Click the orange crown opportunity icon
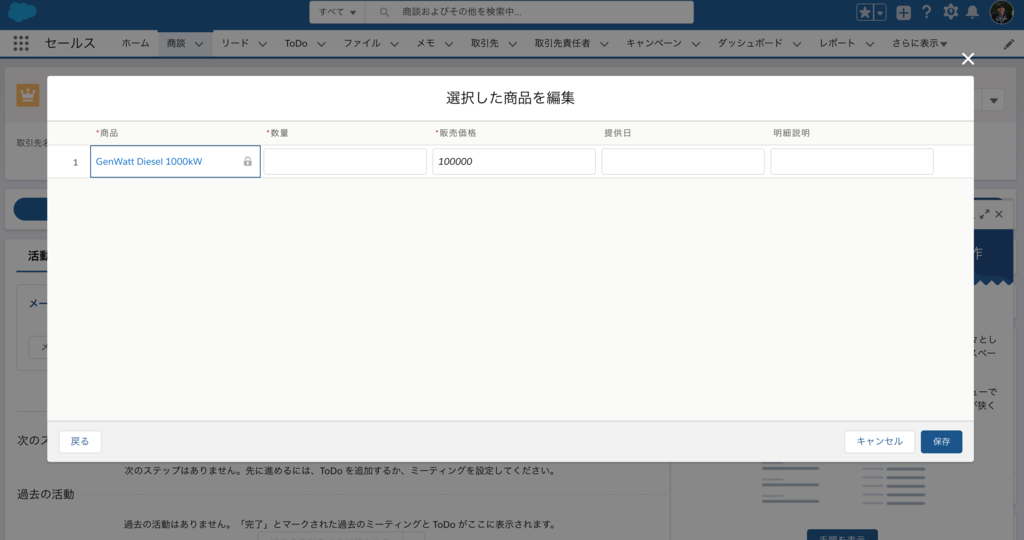This screenshot has width=1024, height=540. [x=27, y=95]
